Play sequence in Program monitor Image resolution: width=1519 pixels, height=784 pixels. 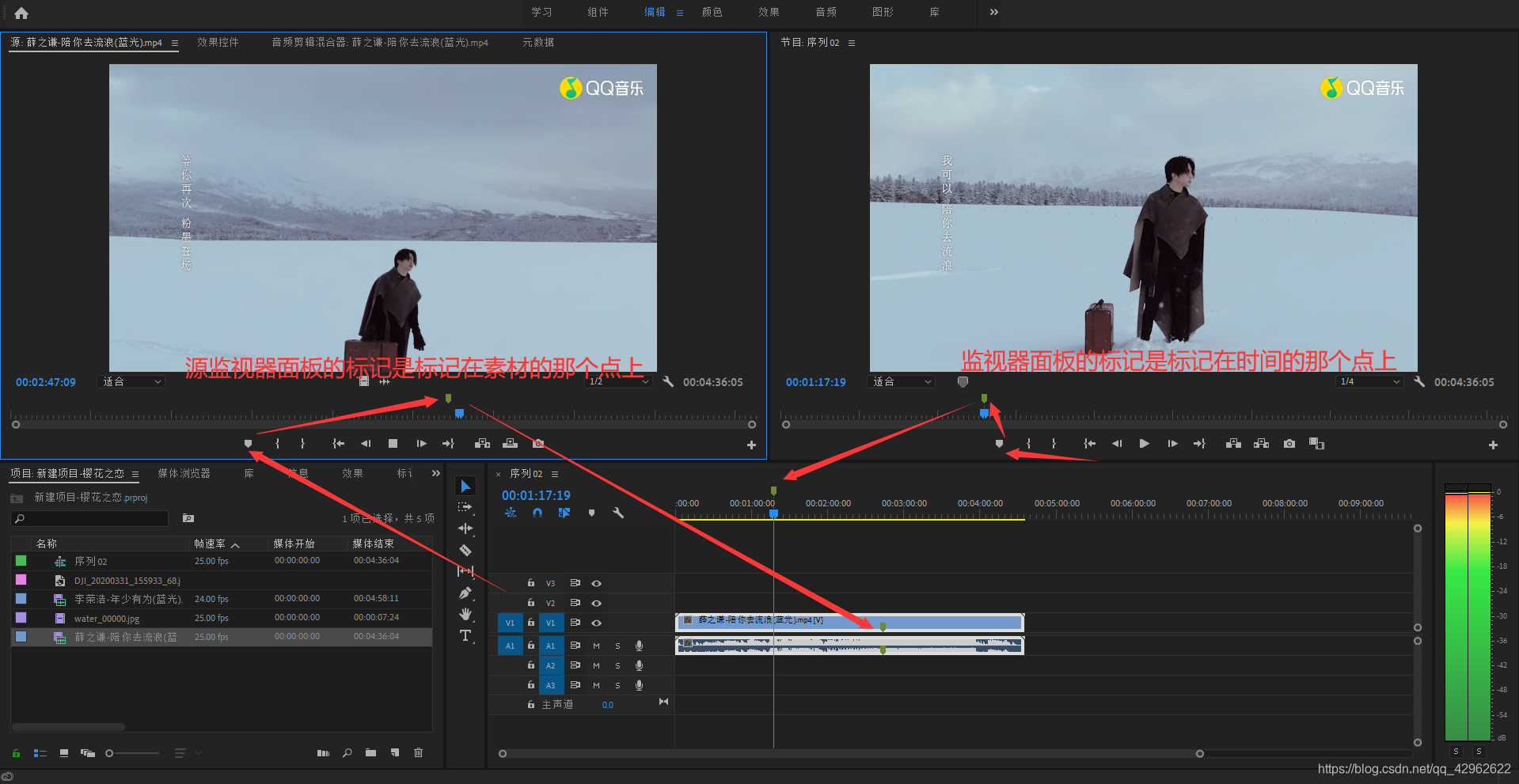tap(1144, 444)
